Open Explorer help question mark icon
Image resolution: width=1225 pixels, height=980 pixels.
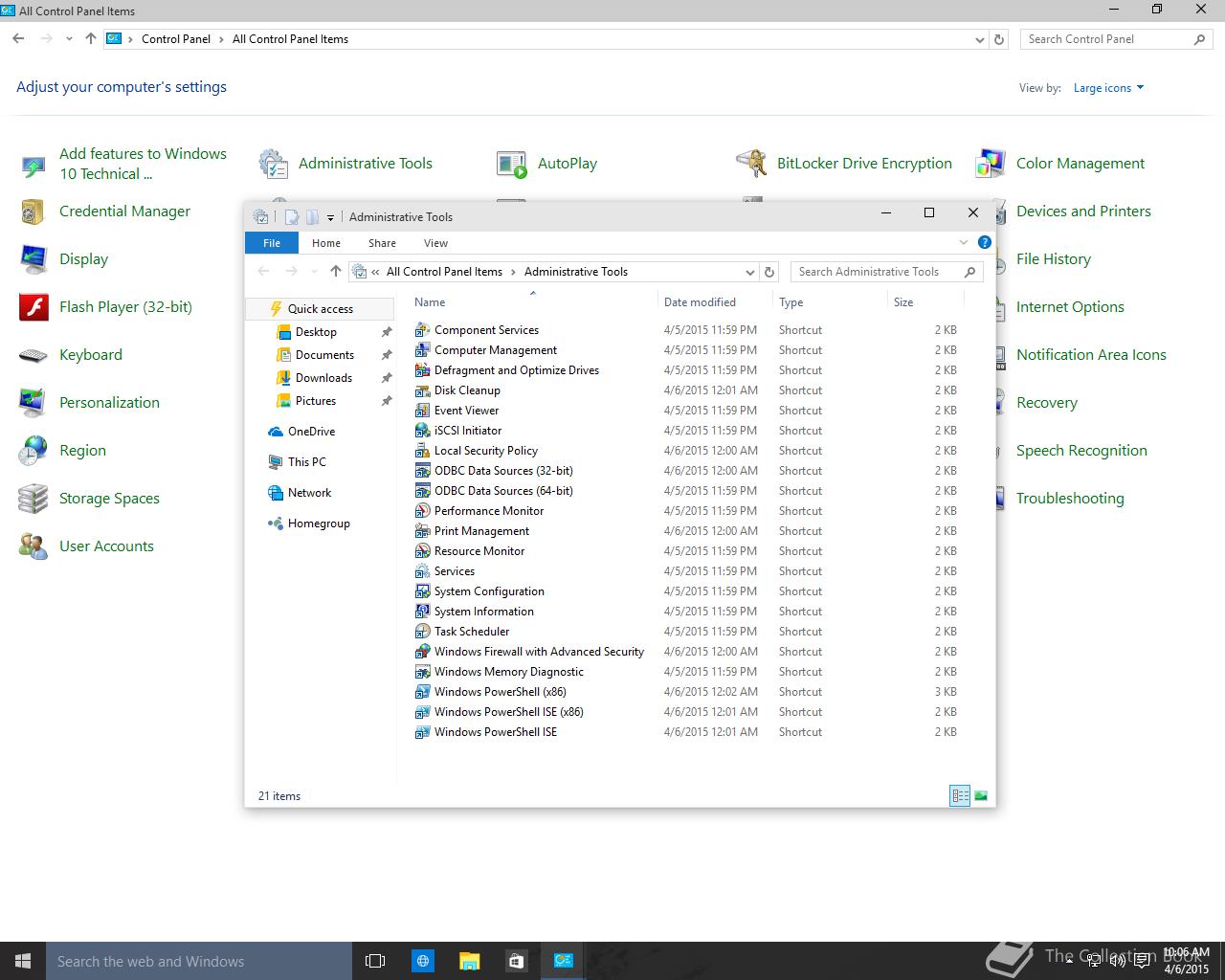[x=984, y=243]
